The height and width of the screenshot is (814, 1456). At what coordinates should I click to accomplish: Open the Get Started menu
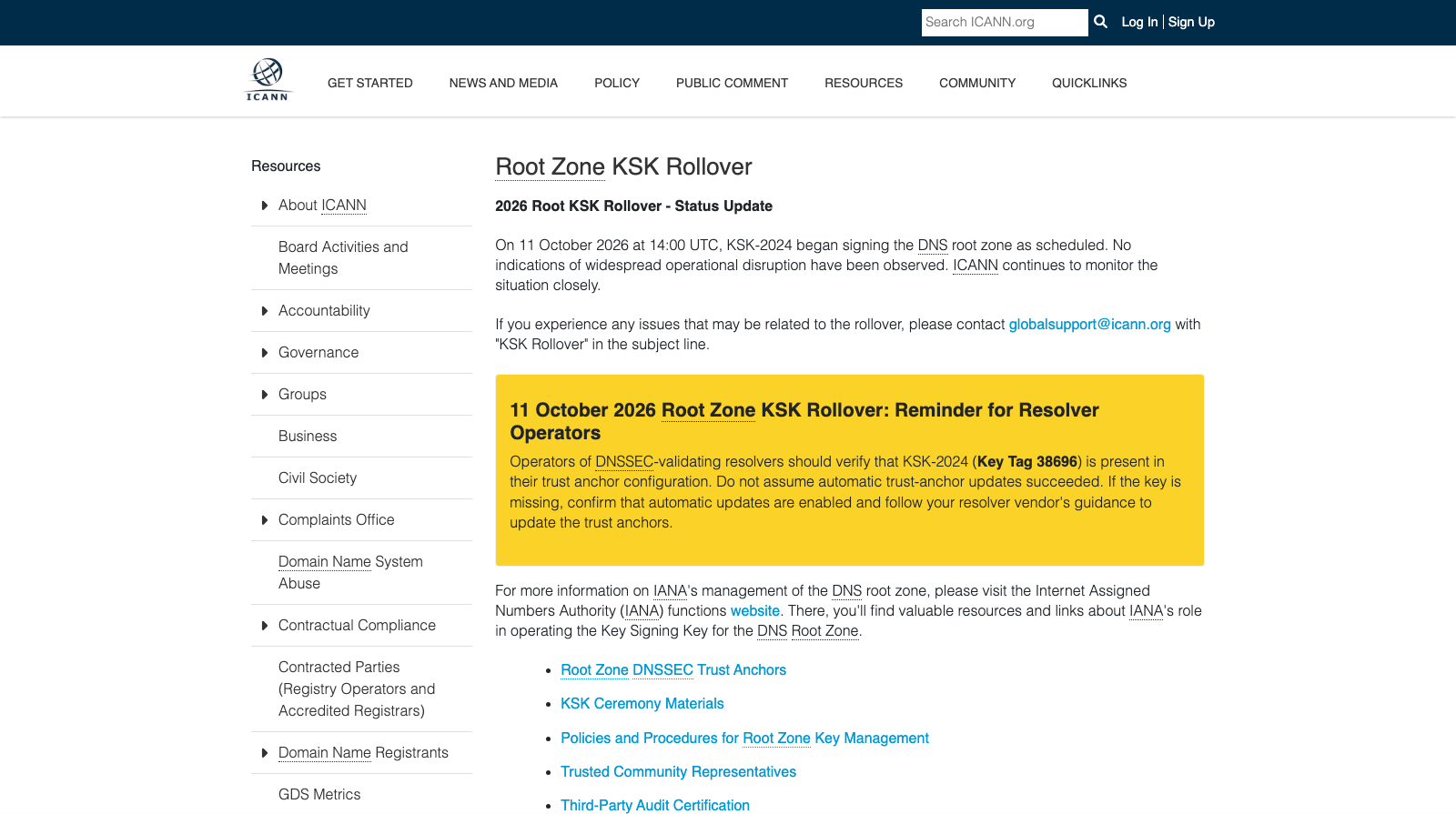click(370, 83)
